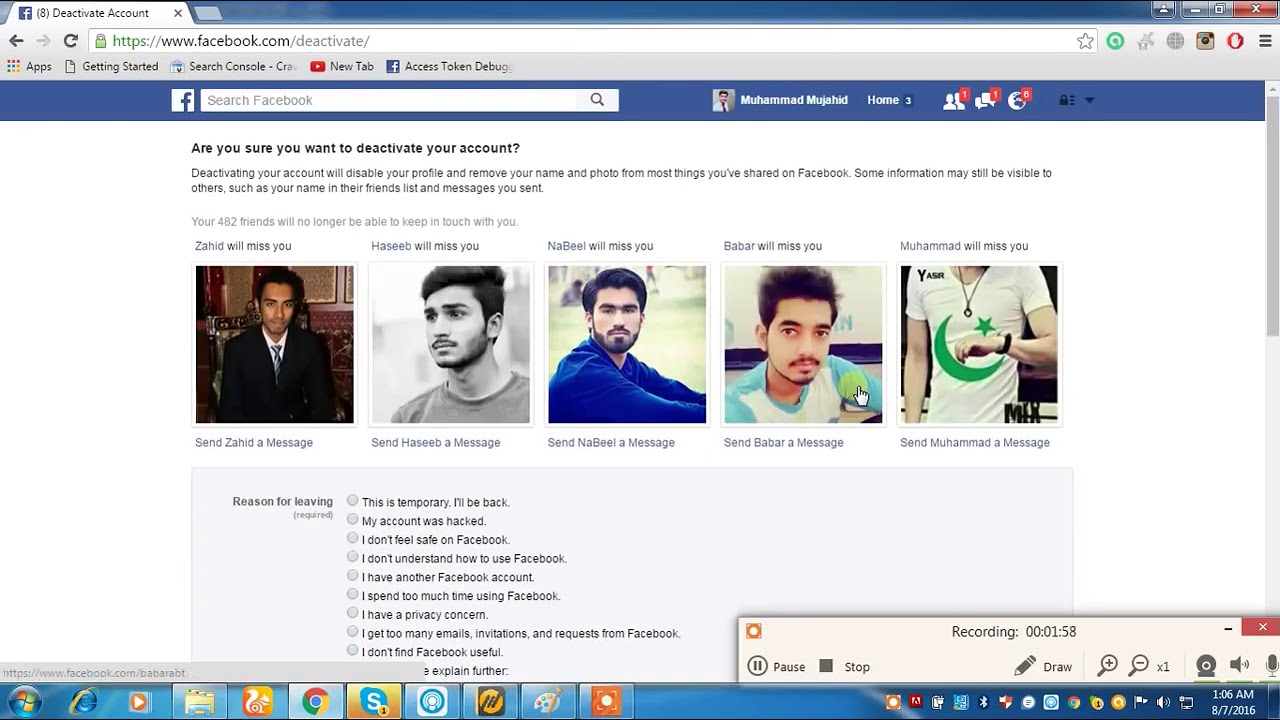Select 'I spend too much time using Facebook.'
1280x720 pixels.
pos(352,594)
